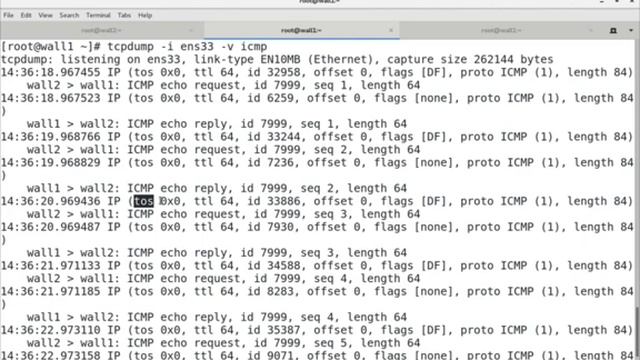This screenshot has width=640, height=360.
Task: Click the 'echo request ... seq 4' line
Action: (x=223, y=278)
